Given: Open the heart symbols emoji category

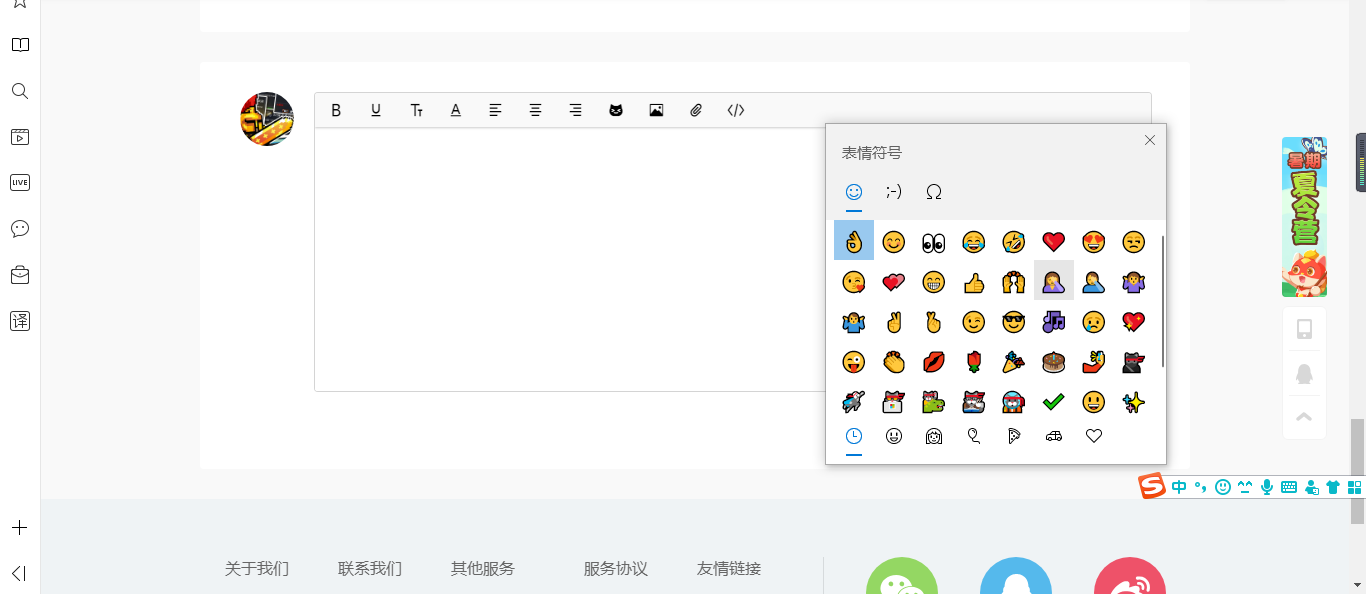Looking at the screenshot, I should 1094,436.
